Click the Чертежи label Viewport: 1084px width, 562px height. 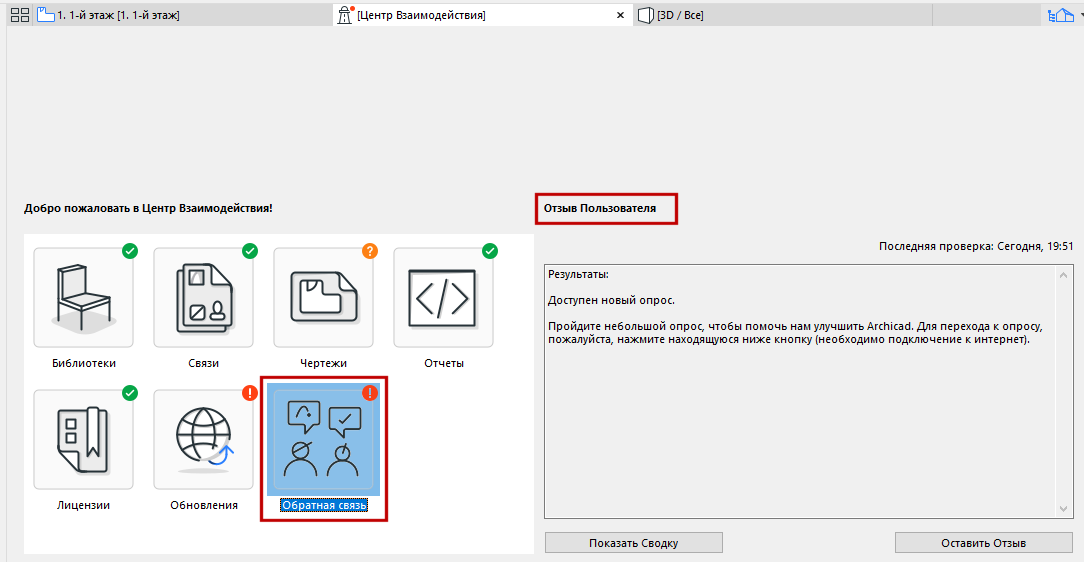(x=324, y=363)
